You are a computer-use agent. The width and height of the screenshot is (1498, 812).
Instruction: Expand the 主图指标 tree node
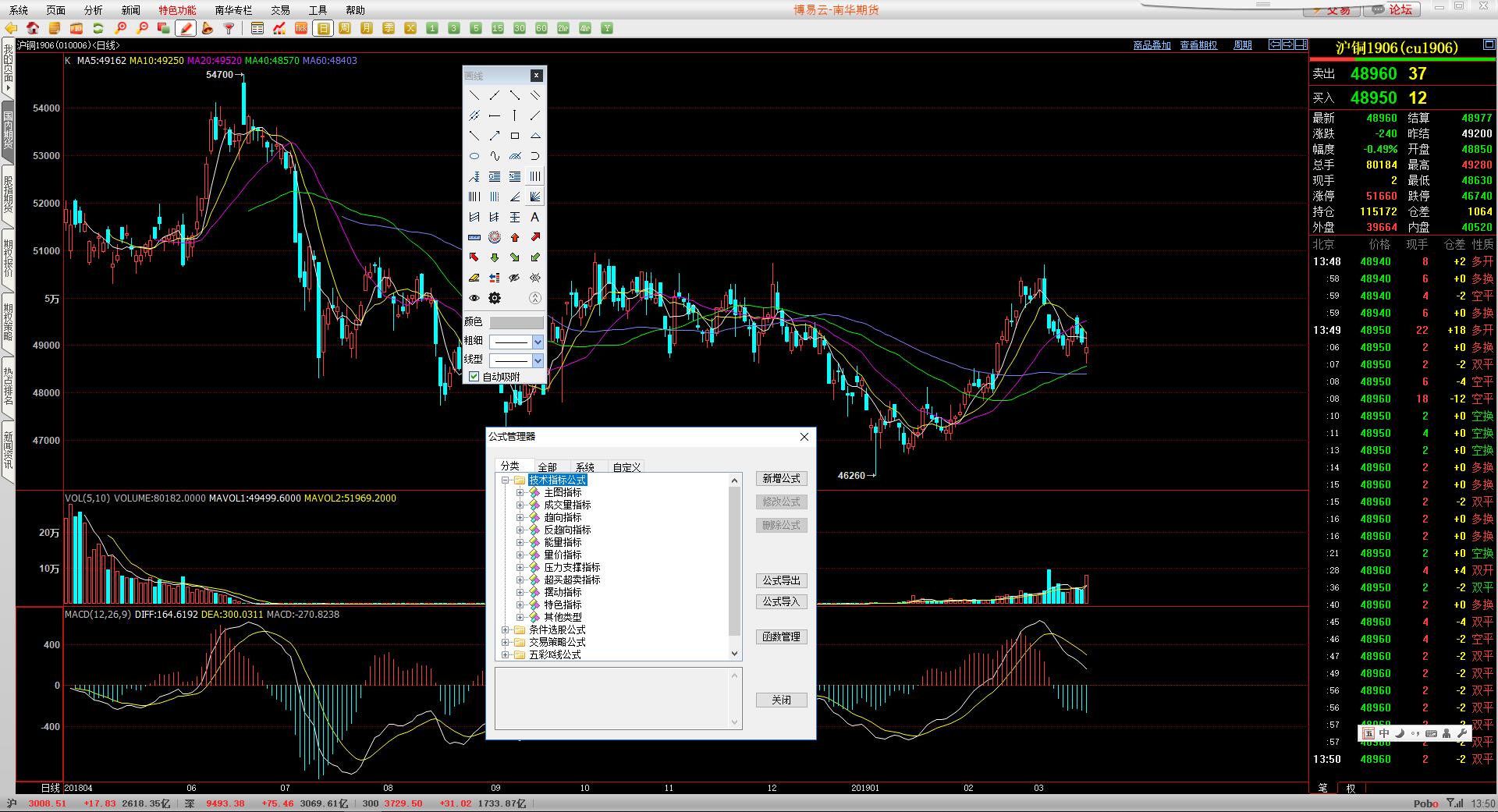[520, 493]
